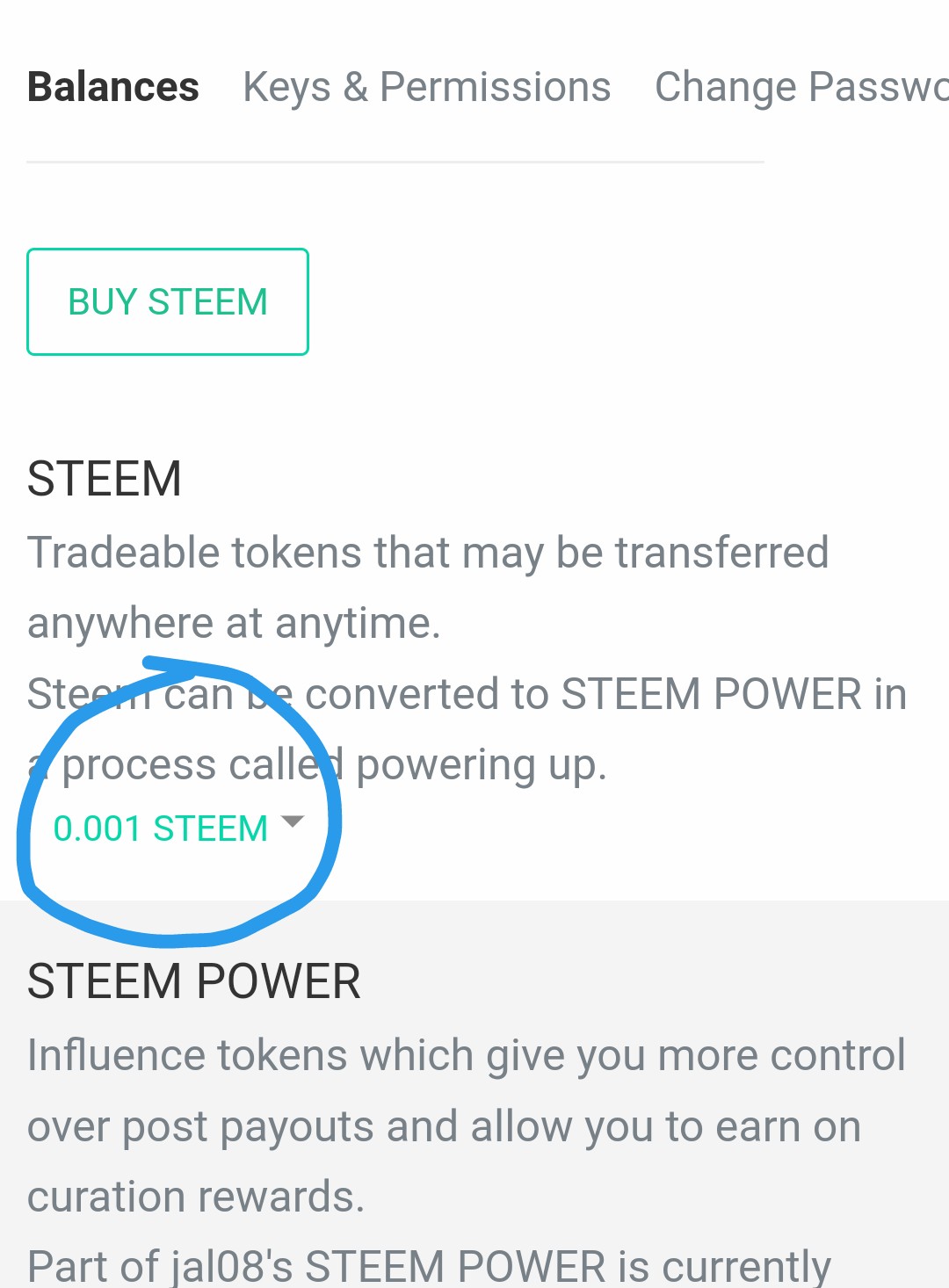This screenshot has height=1288, width=949.
Task: Click the STEEM section heading
Action: tap(104, 479)
